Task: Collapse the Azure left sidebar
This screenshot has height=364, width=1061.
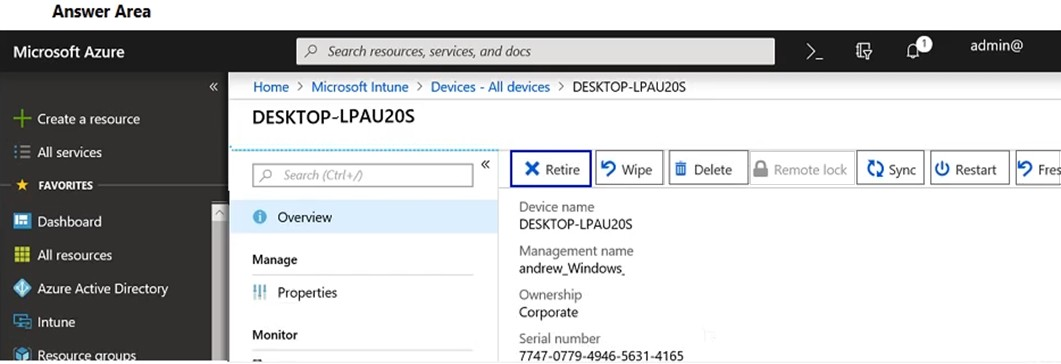Action: tap(214, 87)
